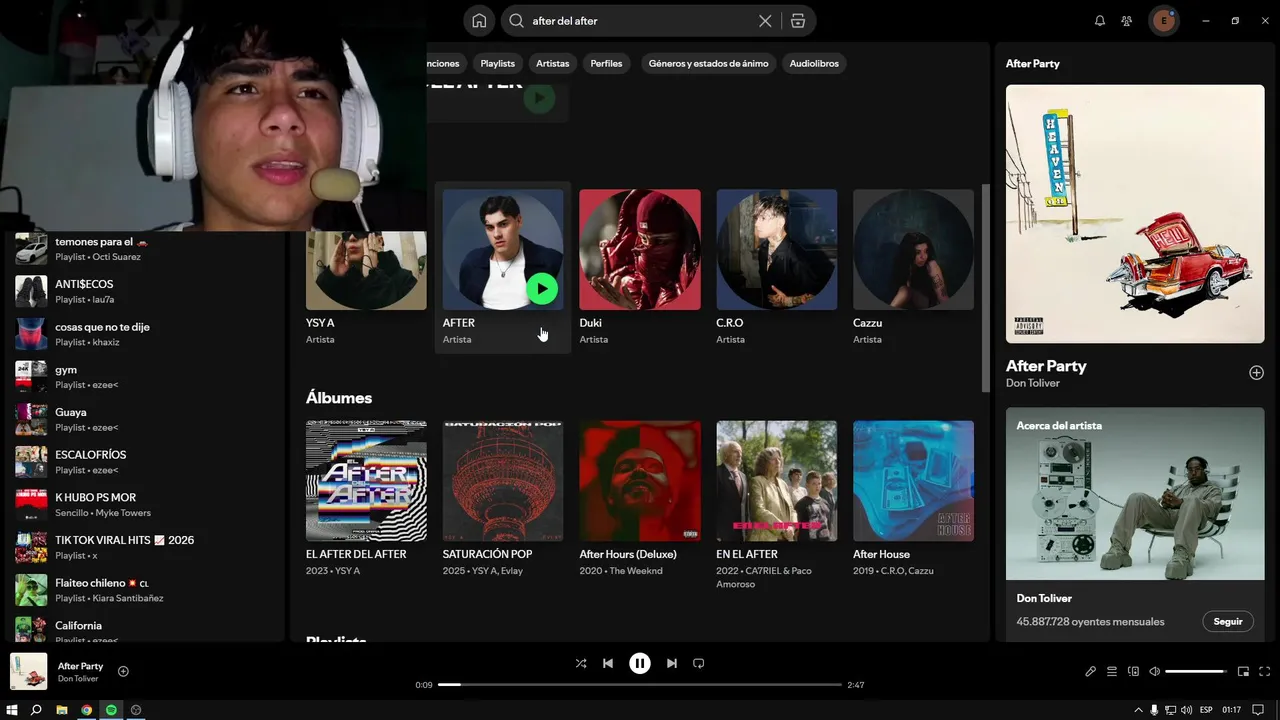Follow Don Toliver with the Seguir button
Image resolution: width=1280 pixels, height=720 pixels.
(x=1227, y=621)
